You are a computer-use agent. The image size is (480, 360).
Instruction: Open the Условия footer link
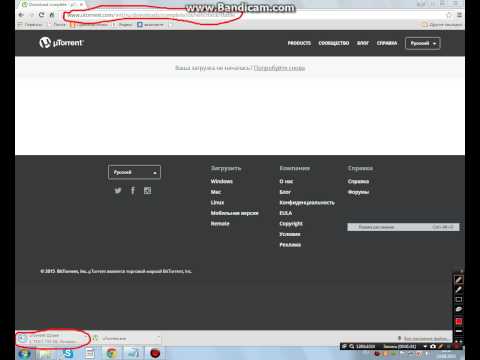[x=290, y=234]
